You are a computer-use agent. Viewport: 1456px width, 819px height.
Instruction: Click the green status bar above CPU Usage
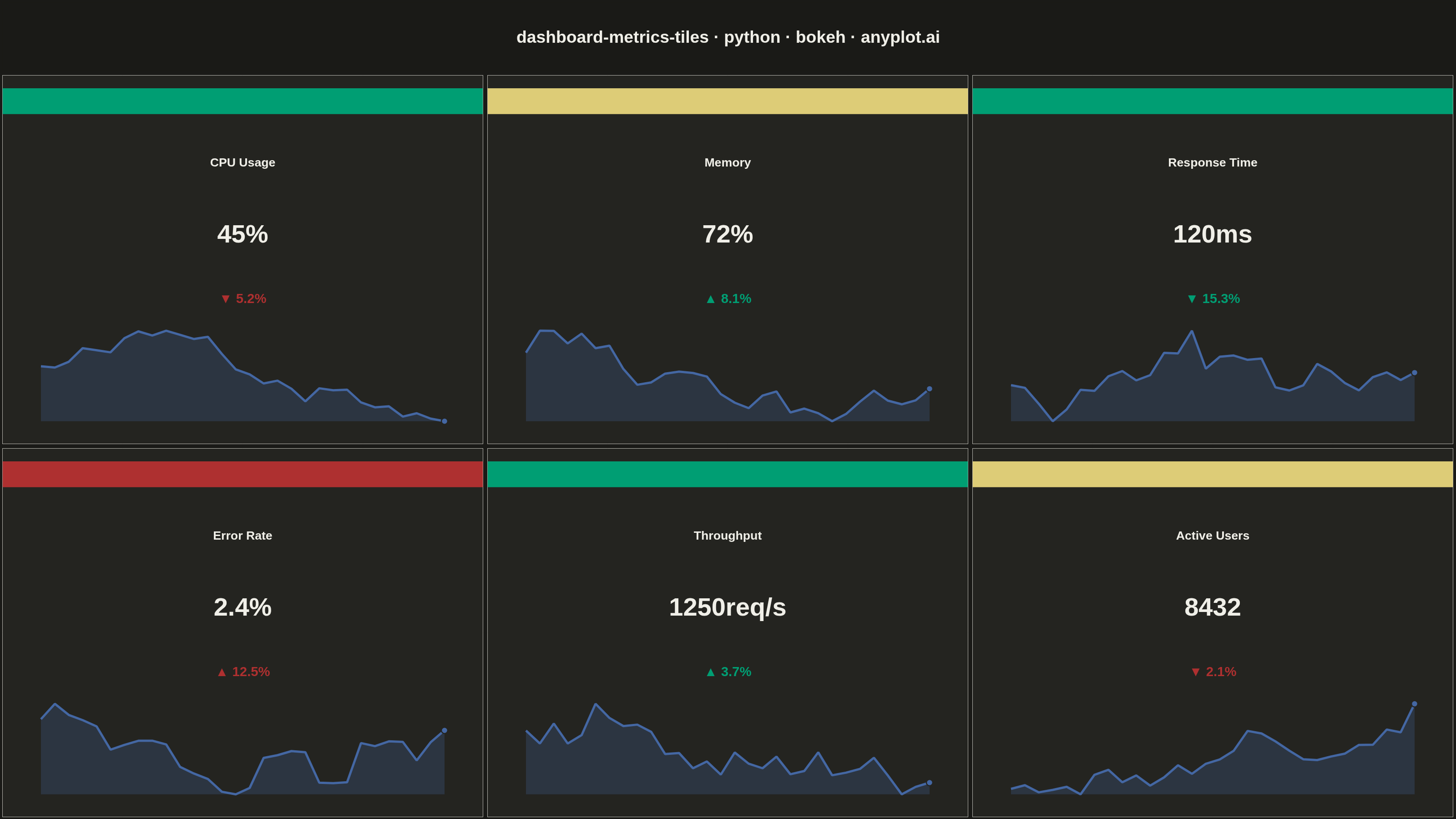tap(243, 101)
